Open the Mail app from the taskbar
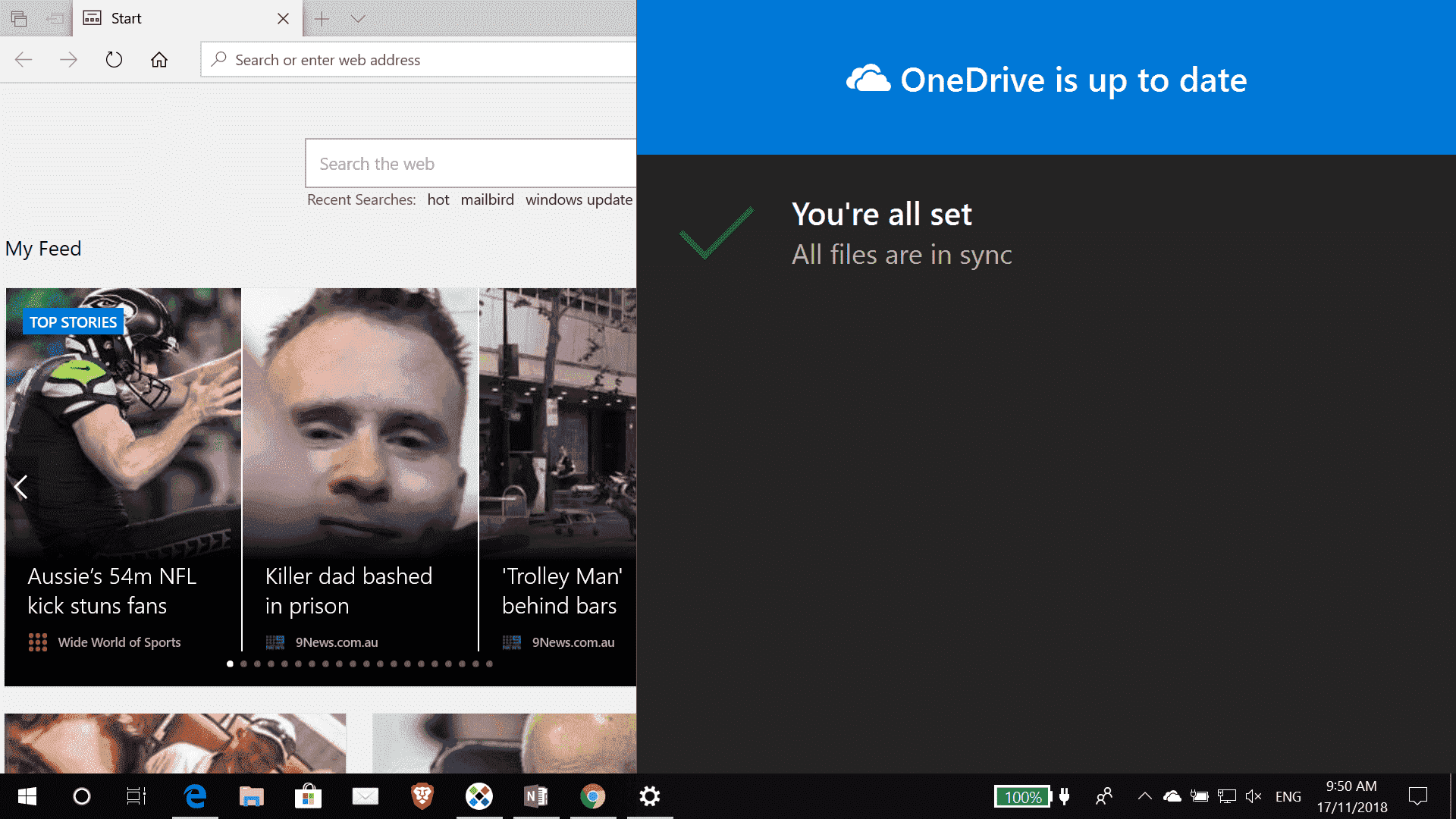1456x819 pixels. coord(366,796)
